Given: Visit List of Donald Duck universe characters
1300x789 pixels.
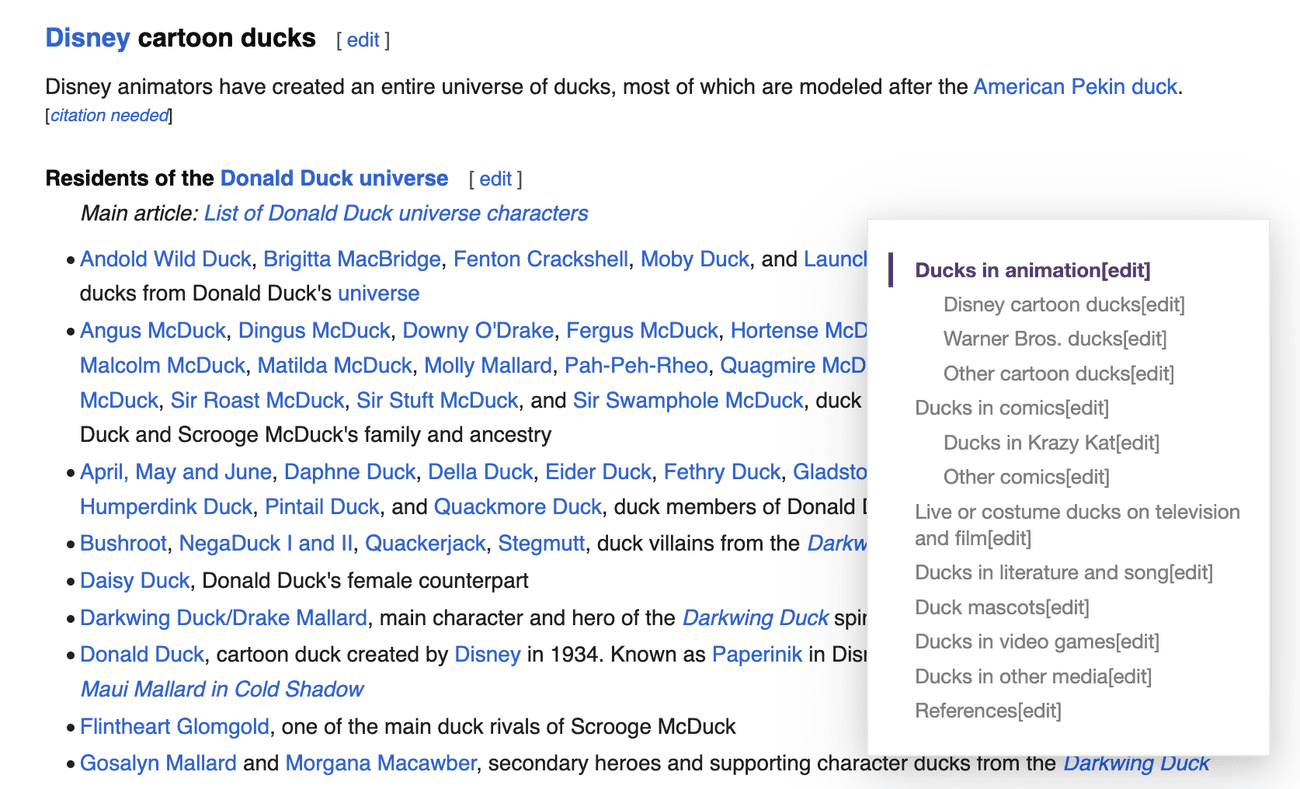Looking at the screenshot, I should [396, 213].
